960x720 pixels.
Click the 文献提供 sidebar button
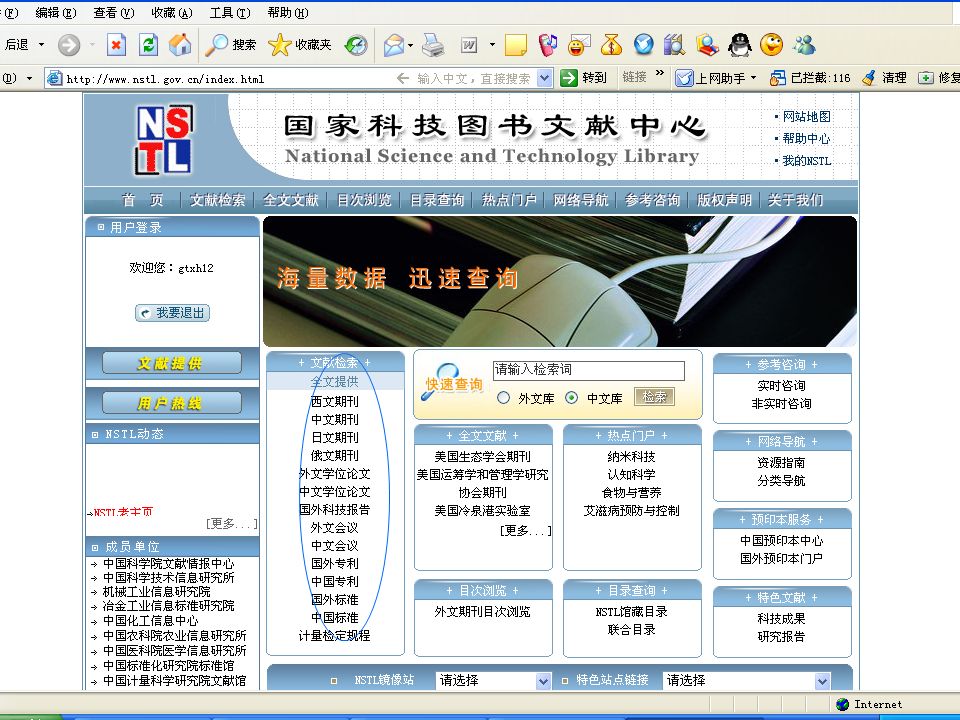tap(171, 363)
